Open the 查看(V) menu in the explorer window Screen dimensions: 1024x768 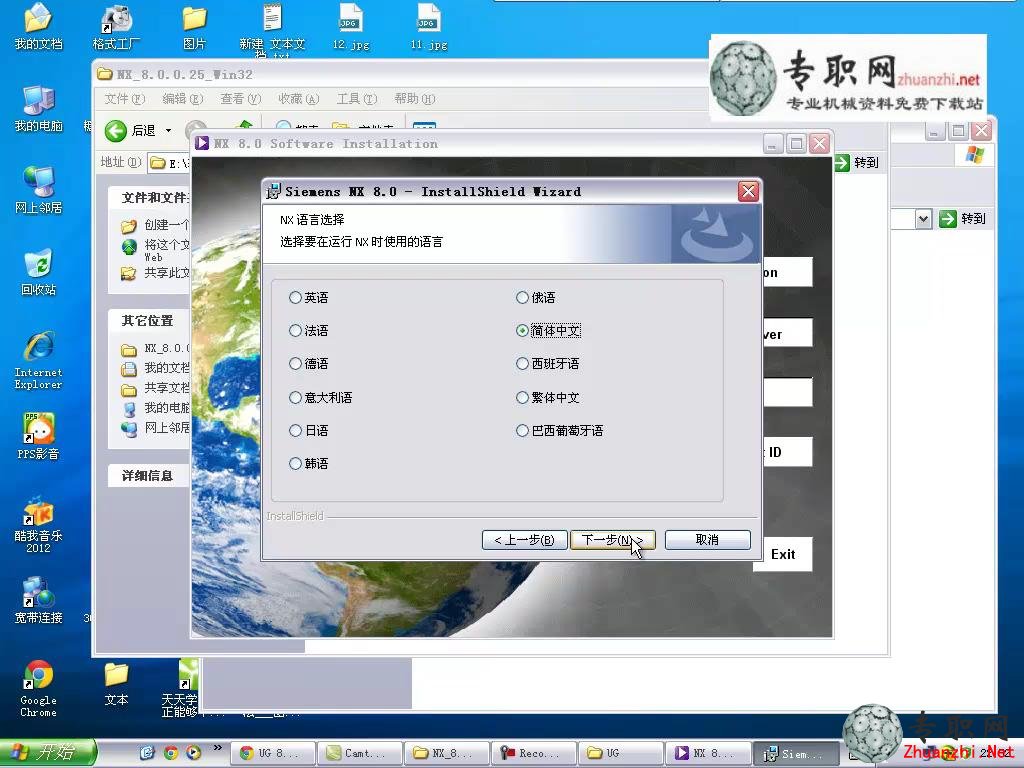tap(240, 99)
